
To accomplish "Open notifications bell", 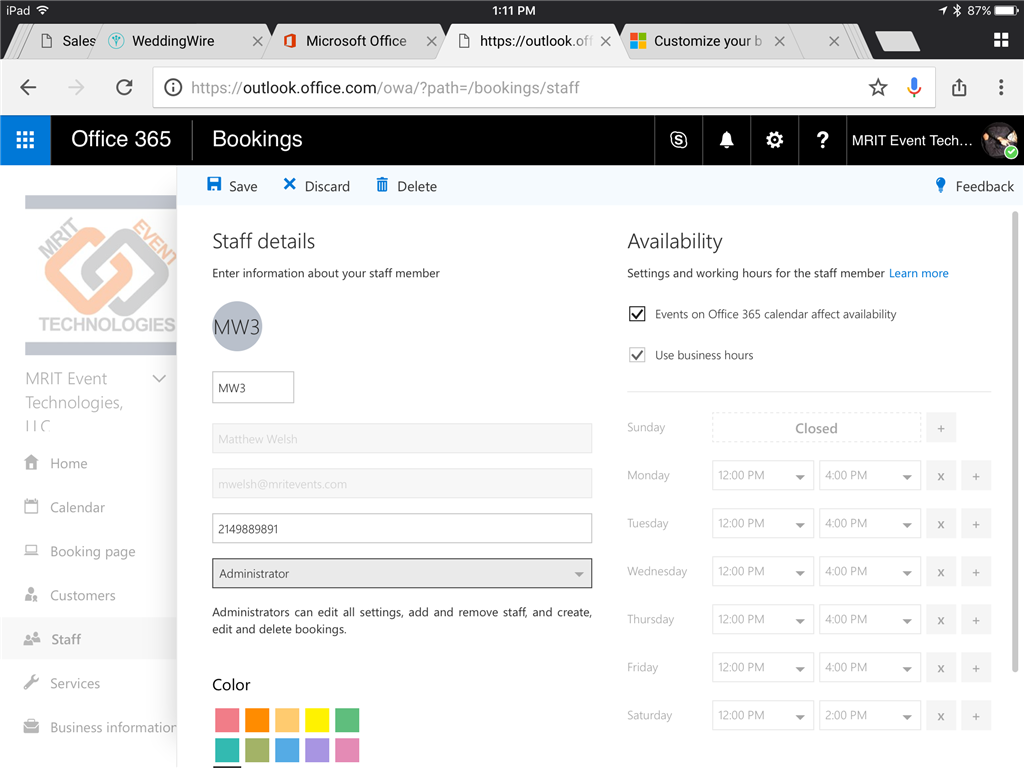I will coord(726,140).
